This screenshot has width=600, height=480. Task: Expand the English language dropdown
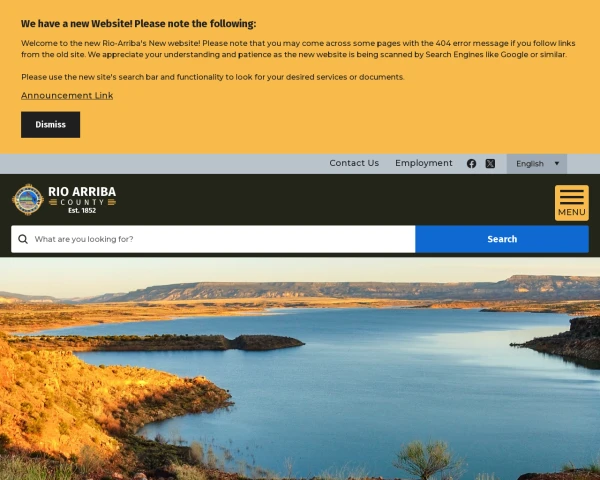[536, 164]
